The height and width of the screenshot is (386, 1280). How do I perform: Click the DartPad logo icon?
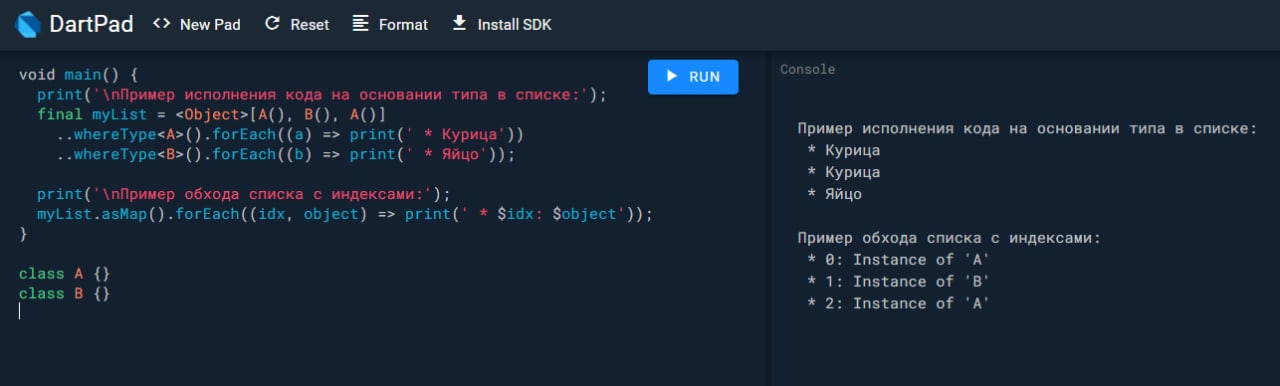28,24
